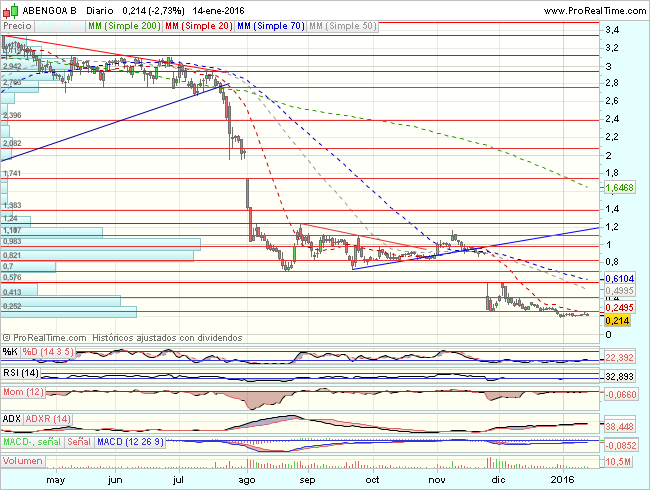Click the grey 0,4995 moving average tag
The height and width of the screenshot is (490, 650).
pyautogui.click(x=619, y=291)
